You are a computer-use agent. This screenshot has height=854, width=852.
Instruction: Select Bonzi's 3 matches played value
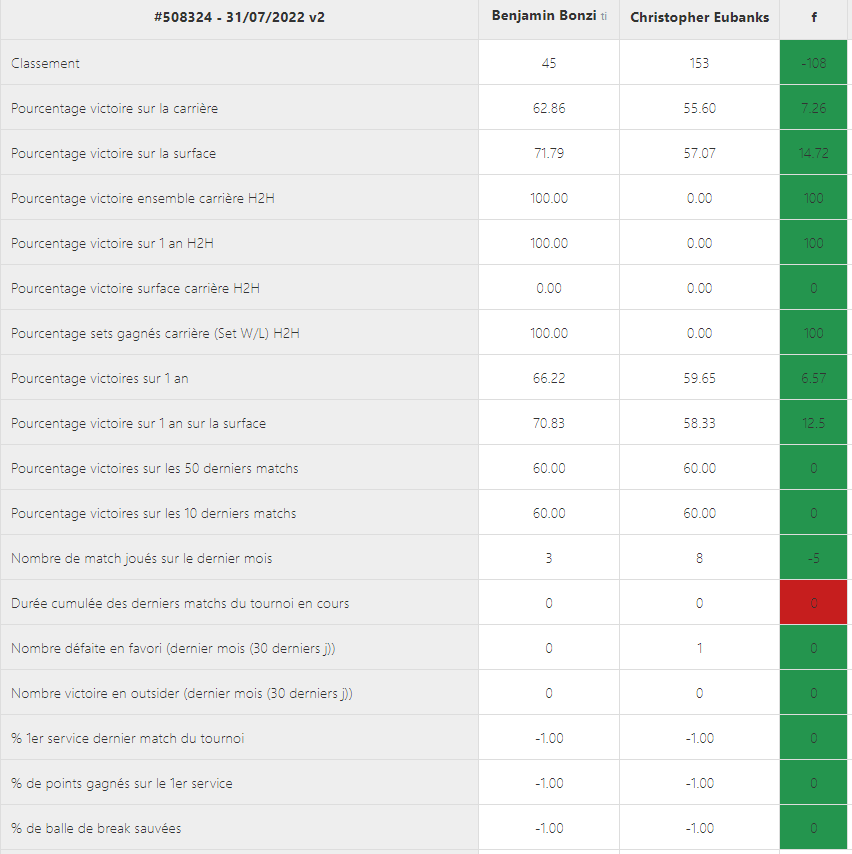[x=549, y=558]
